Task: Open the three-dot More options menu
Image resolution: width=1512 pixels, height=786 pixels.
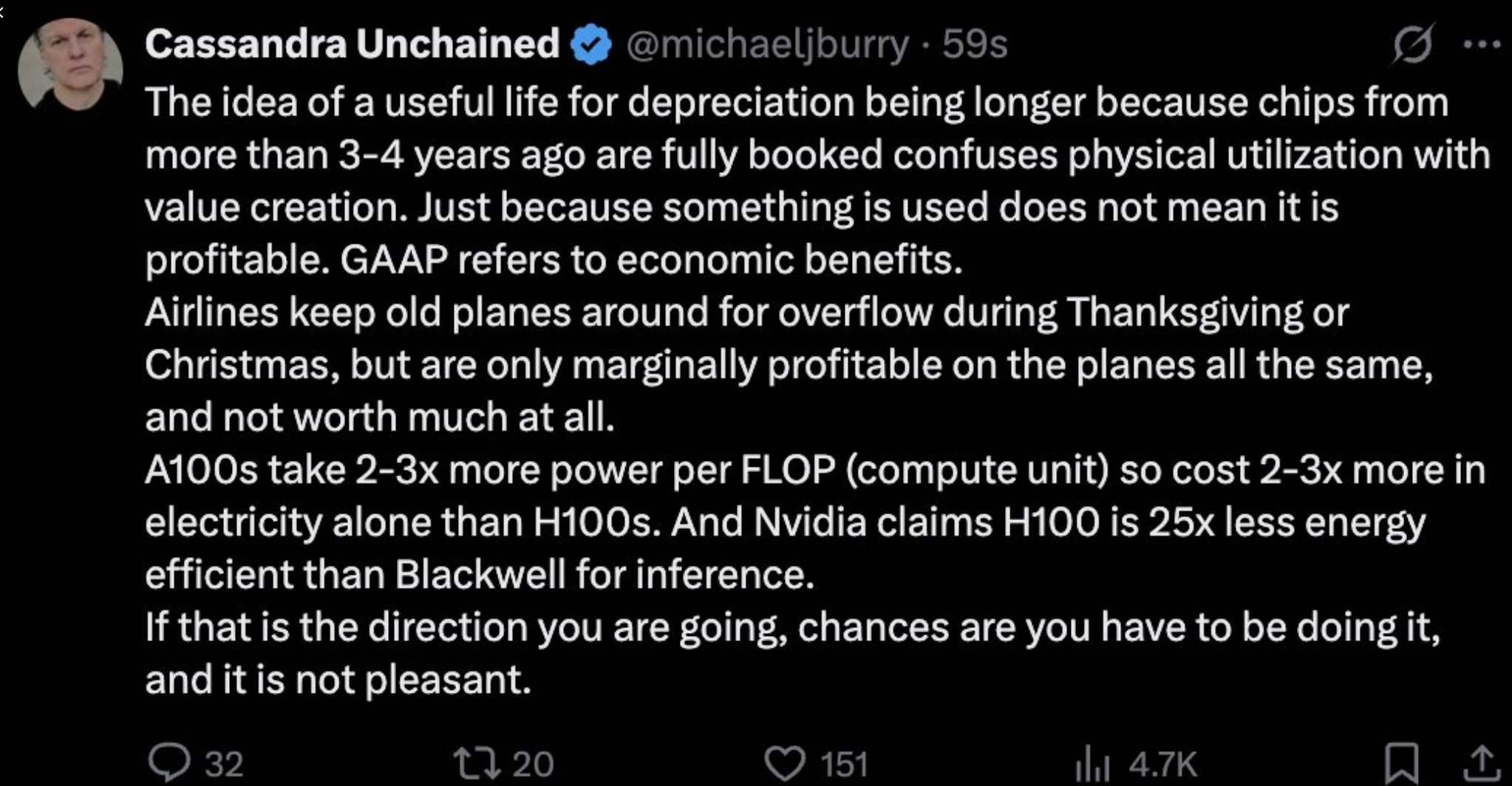Action: 1482,44
